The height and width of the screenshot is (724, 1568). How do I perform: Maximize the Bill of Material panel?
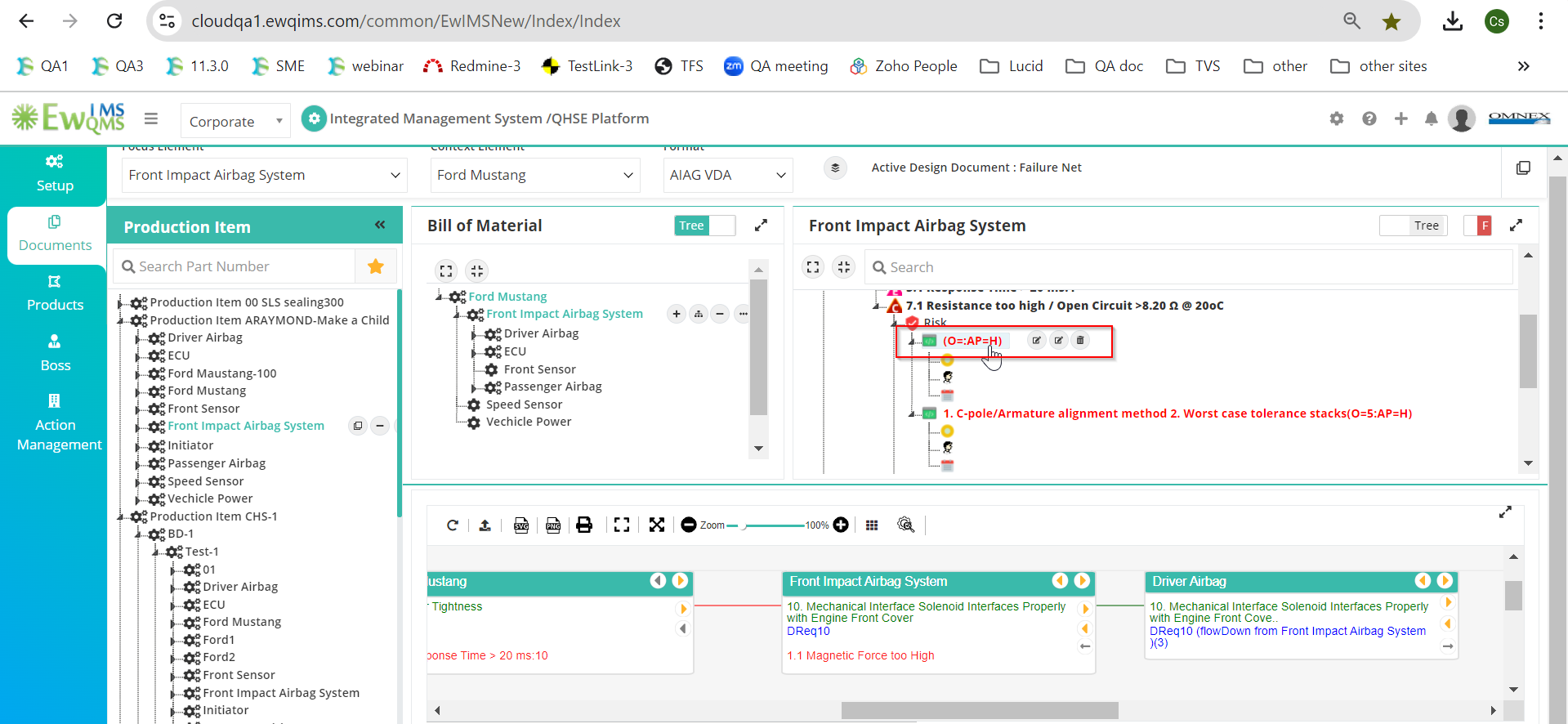[x=761, y=226]
